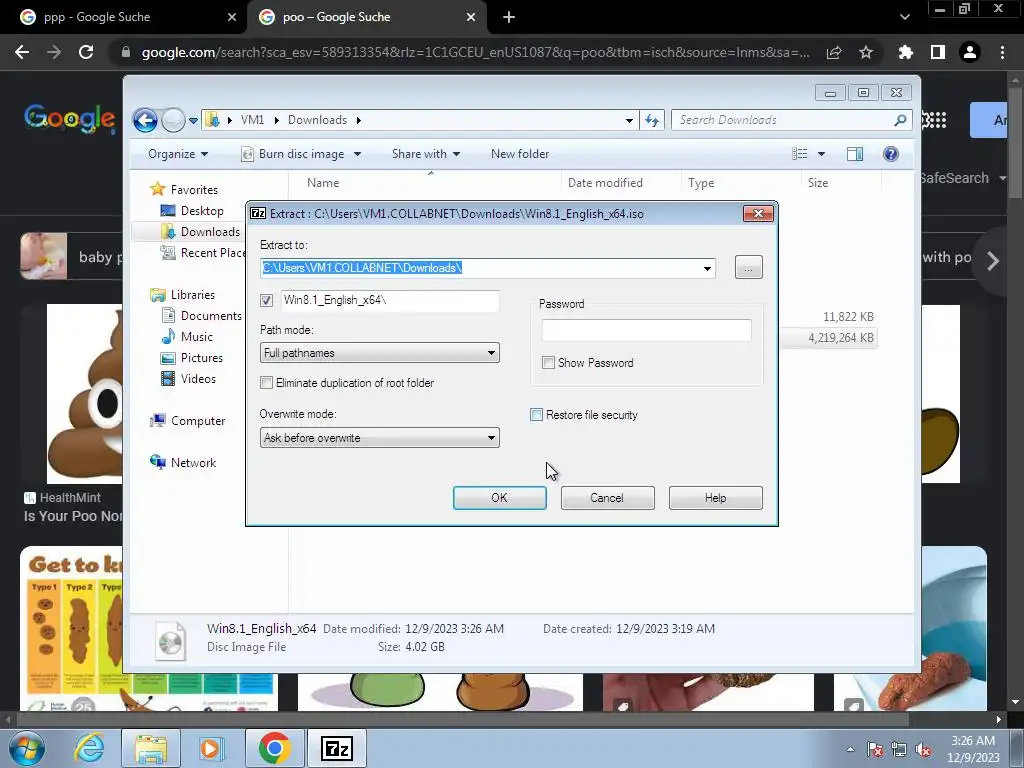Open the Organize menu in Explorer
Viewport: 1024px width, 768px height.
178,154
